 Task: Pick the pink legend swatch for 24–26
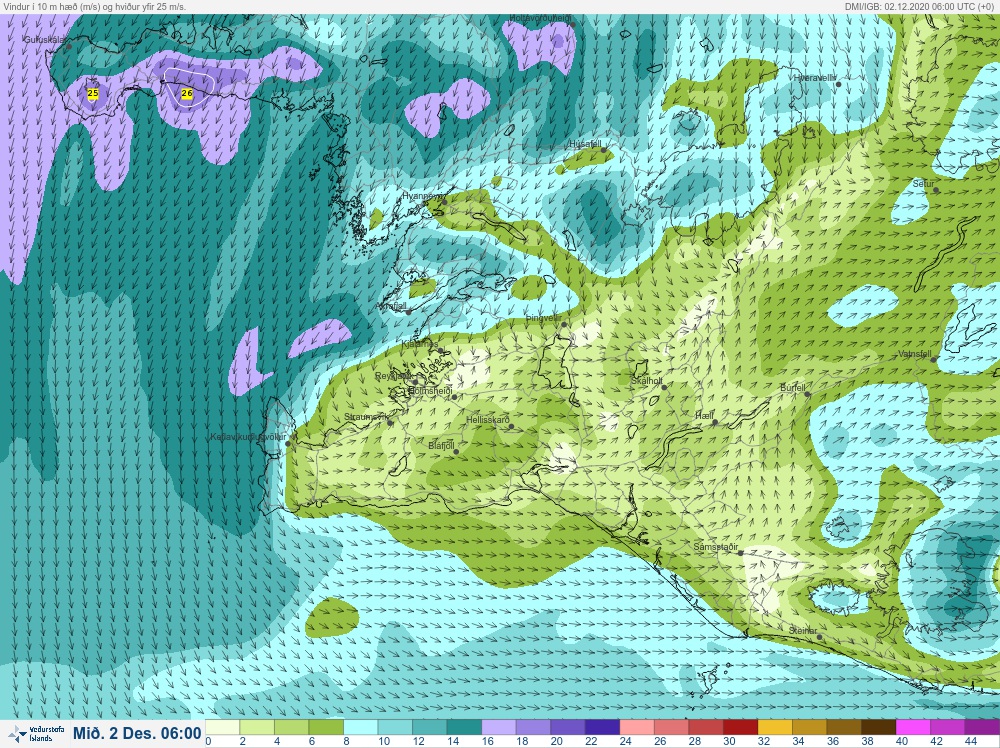pos(636,728)
